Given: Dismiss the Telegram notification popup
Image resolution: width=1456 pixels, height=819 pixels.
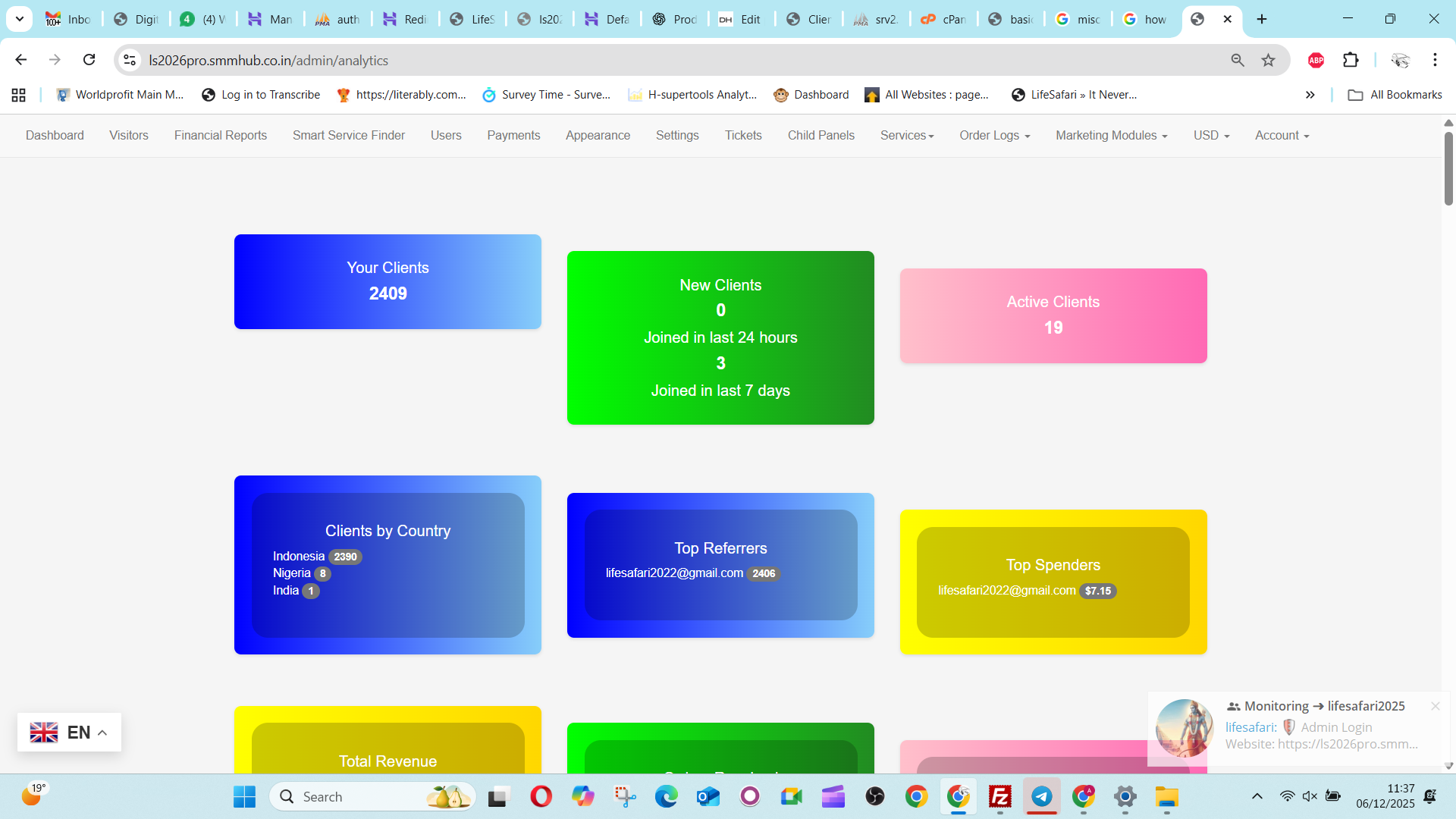Looking at the screenshot, I should tap(1436, 706).
